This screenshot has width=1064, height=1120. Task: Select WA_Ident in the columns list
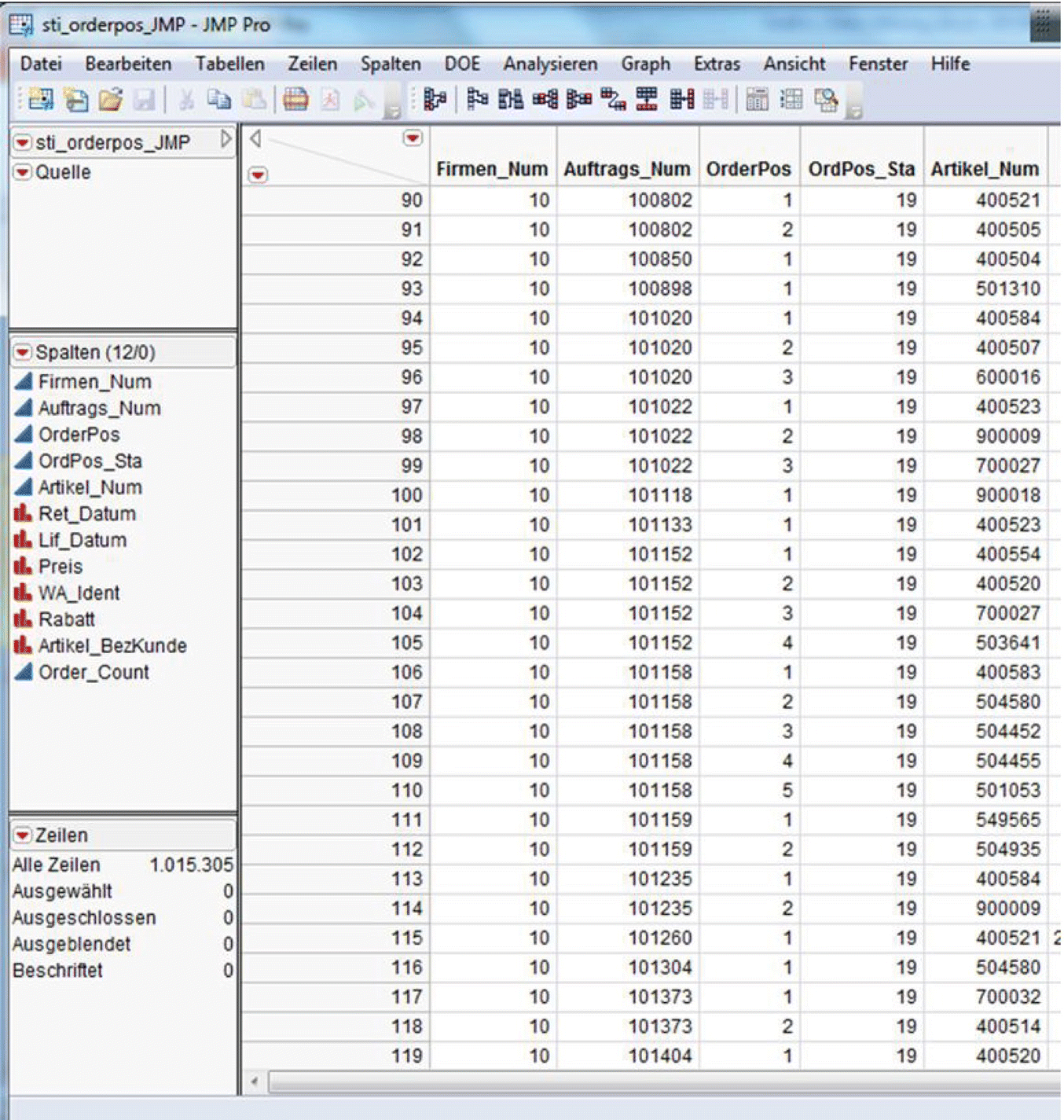pyautogui.click(x=79, y=593)
